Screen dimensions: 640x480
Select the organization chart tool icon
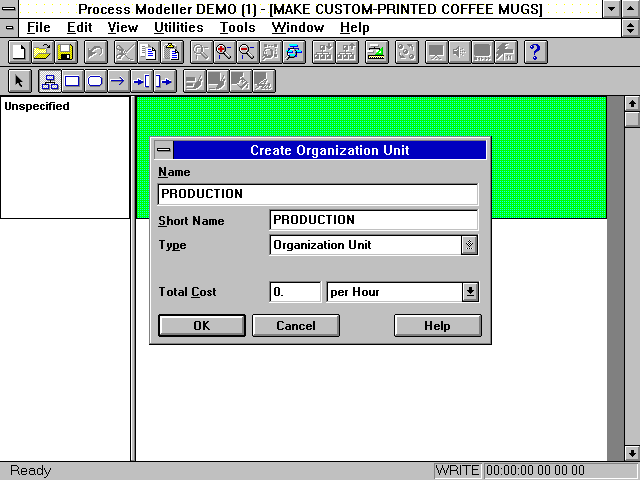pyautogui.click(x=49, y=81)
